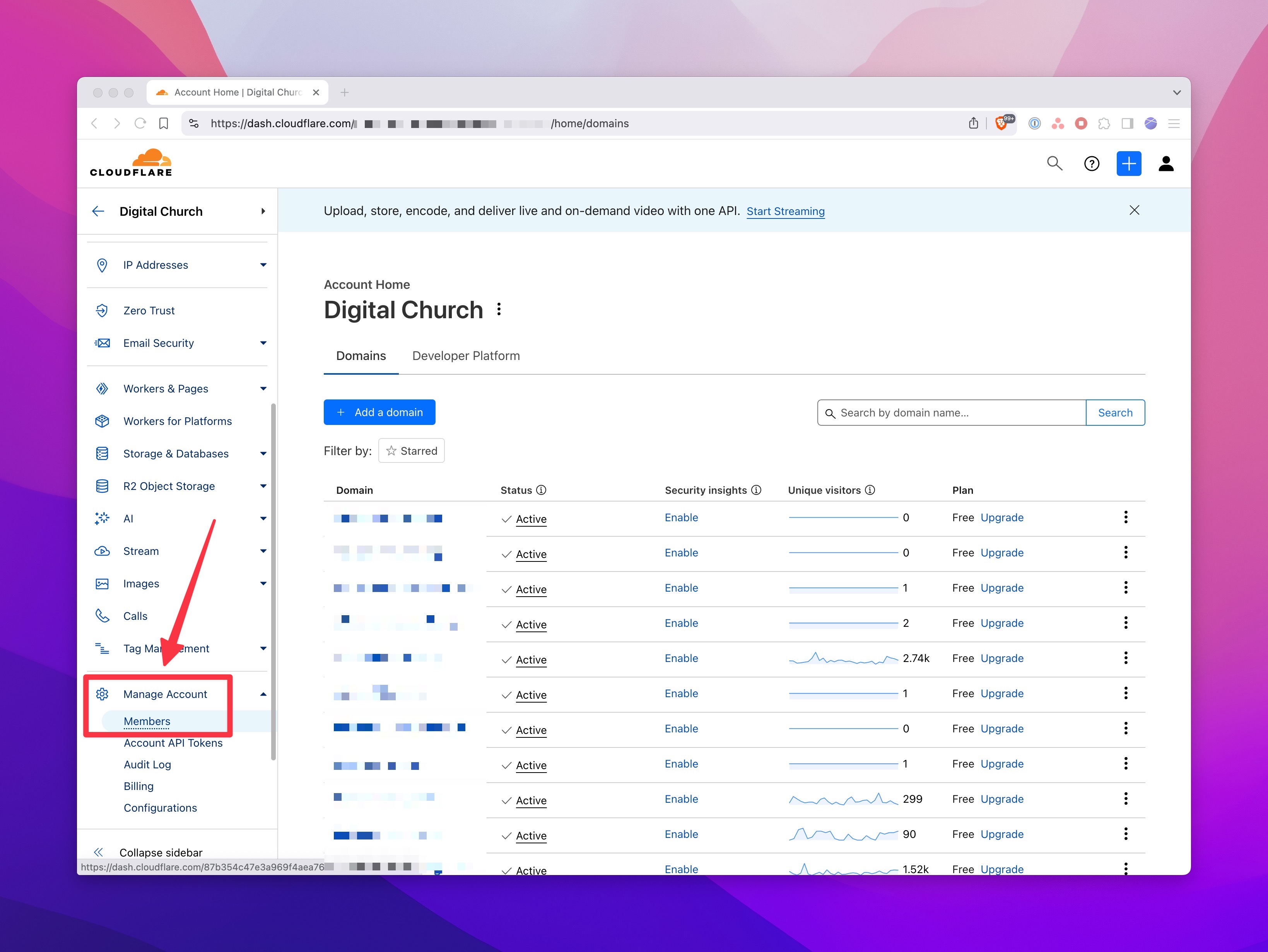Click the Tag Management icon
1268x952 pixels.
click(x=102, y=649)
